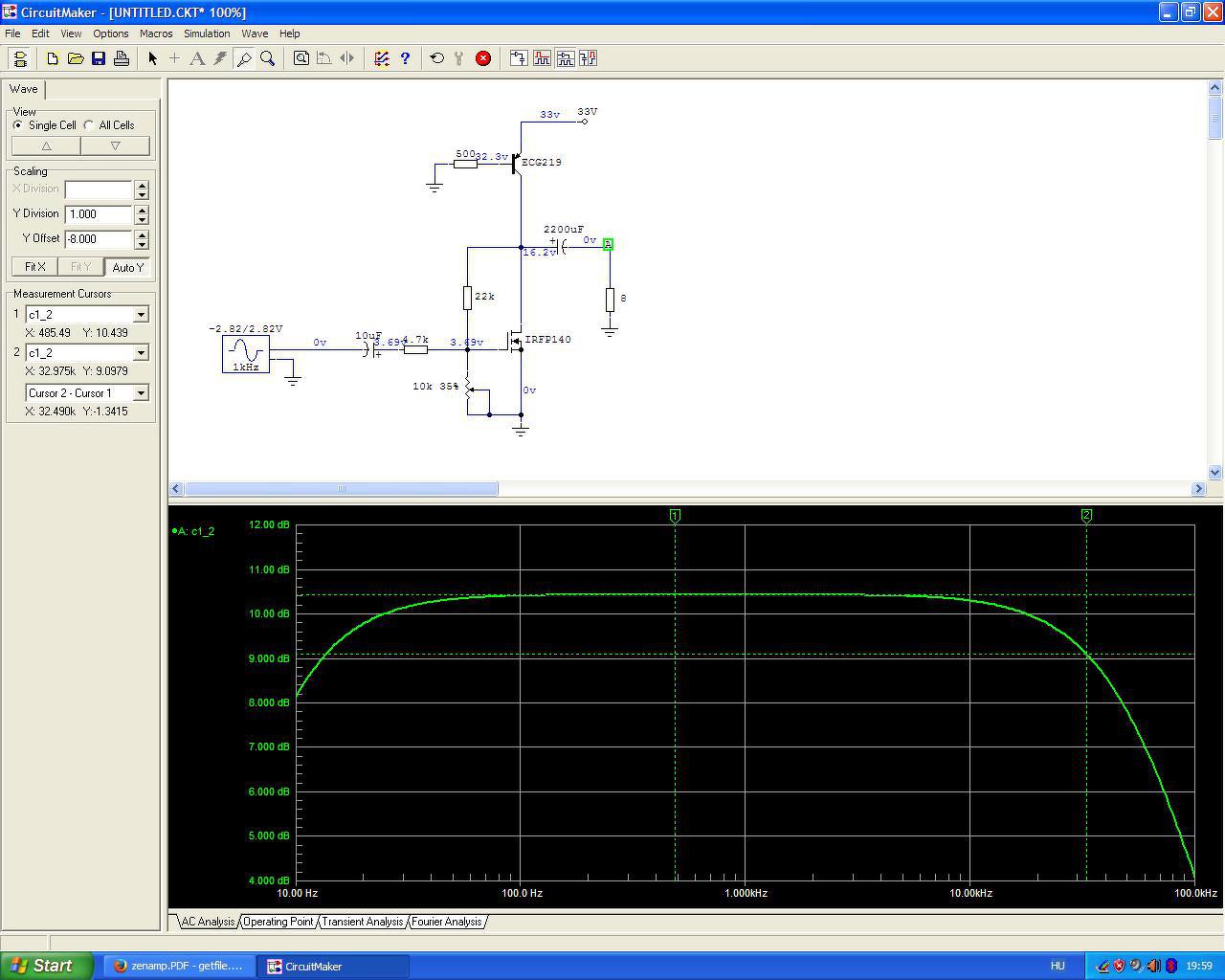This screenshot has width=1225, height=980.
Task: Click the Fit X button
Action: point(35,267)
